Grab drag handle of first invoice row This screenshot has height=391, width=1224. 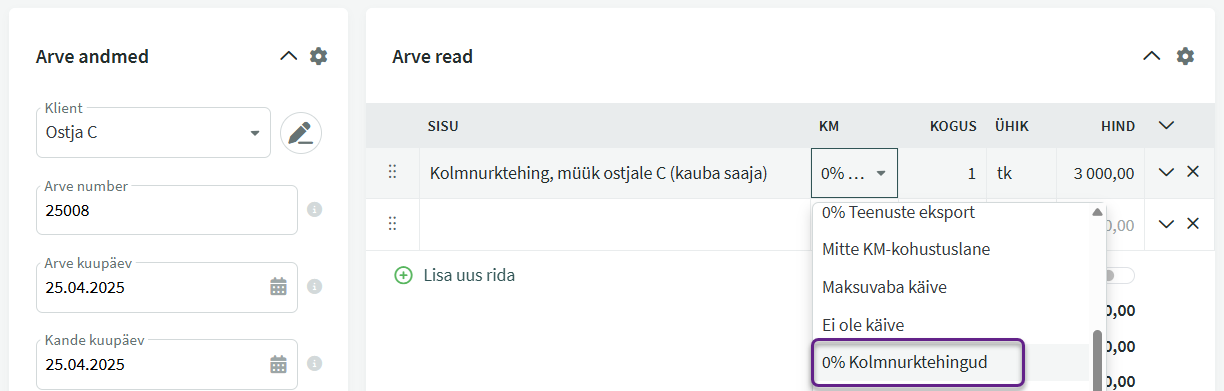click(x=392, y=172)
